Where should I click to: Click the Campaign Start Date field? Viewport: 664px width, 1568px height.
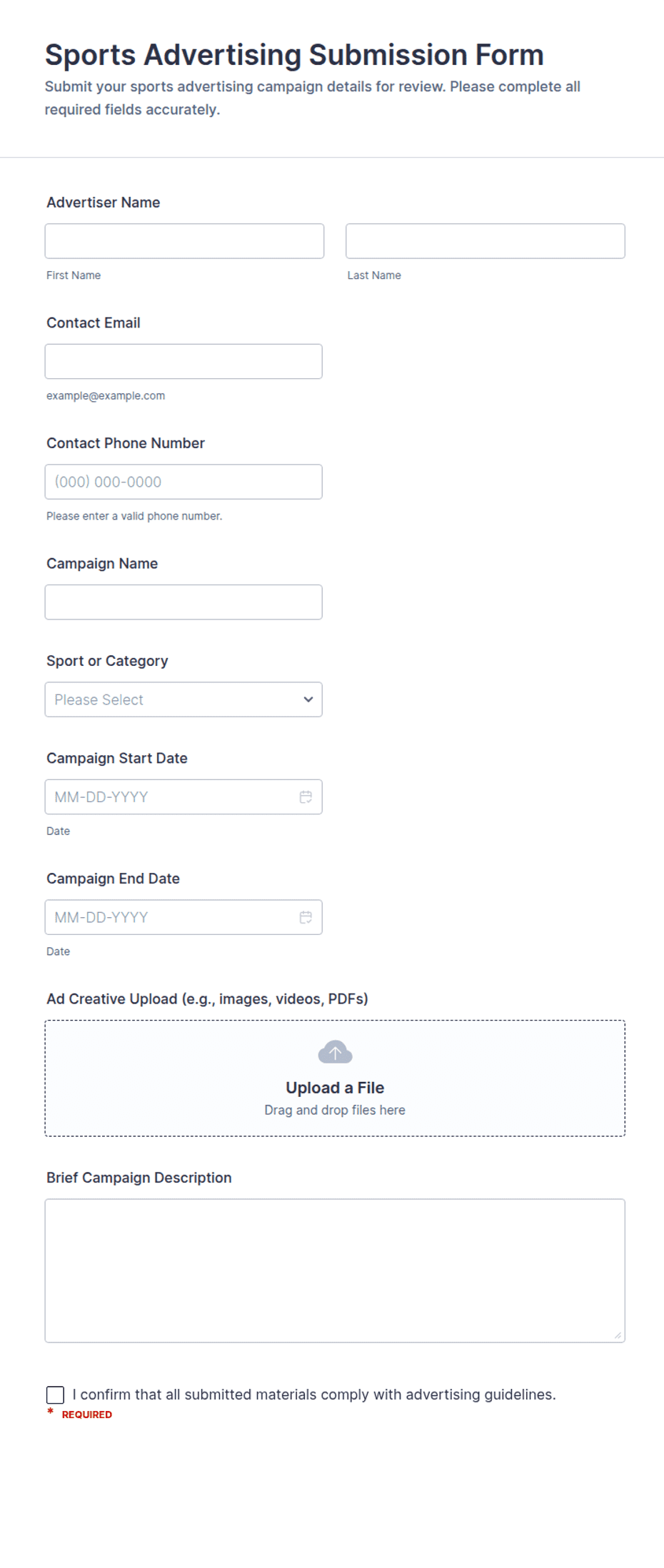pos(183,797)
